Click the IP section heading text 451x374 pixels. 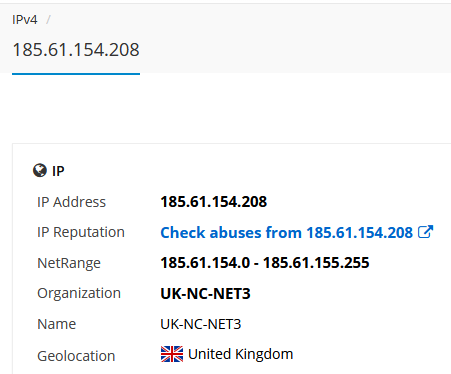pos(58,171)
